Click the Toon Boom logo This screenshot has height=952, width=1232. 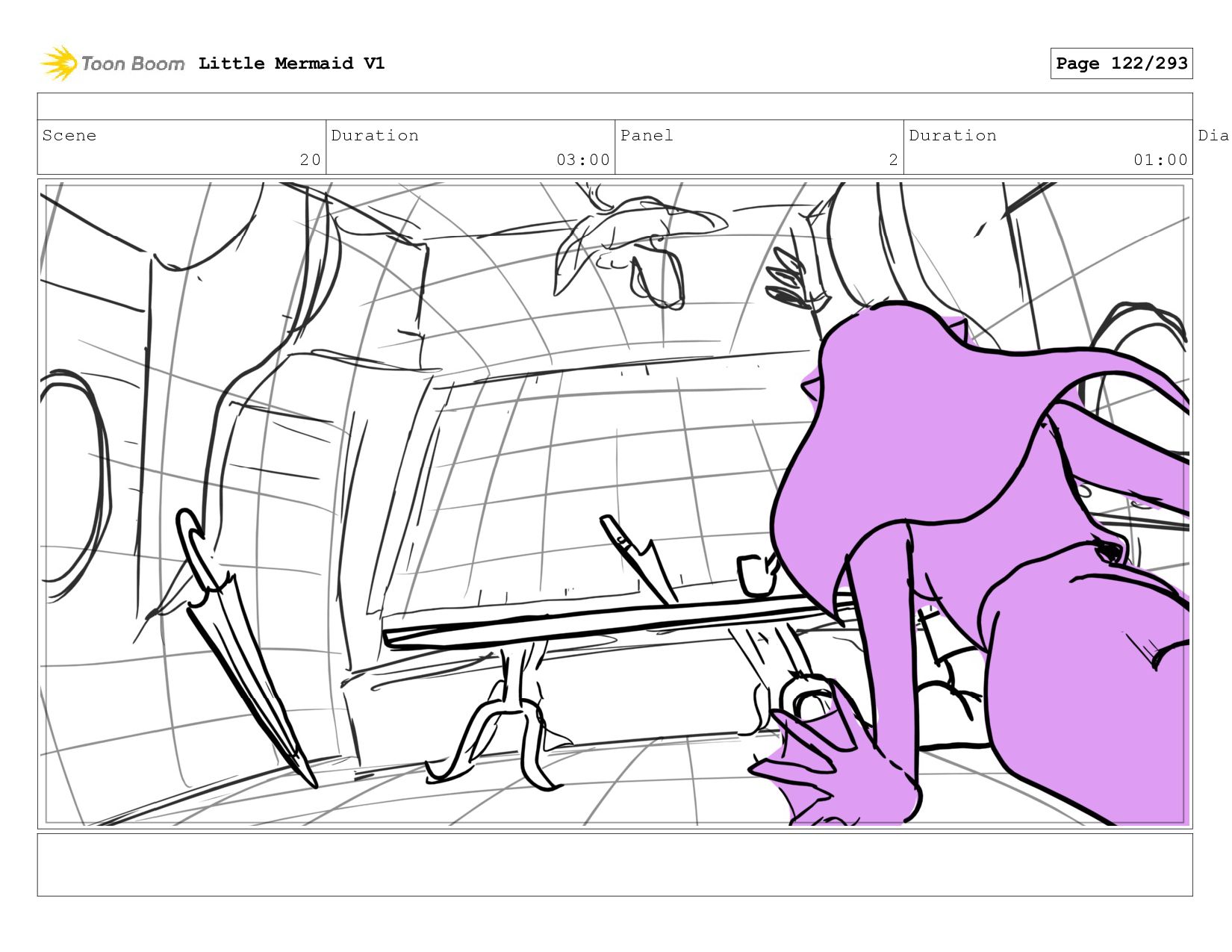click(x=112, y=63)
